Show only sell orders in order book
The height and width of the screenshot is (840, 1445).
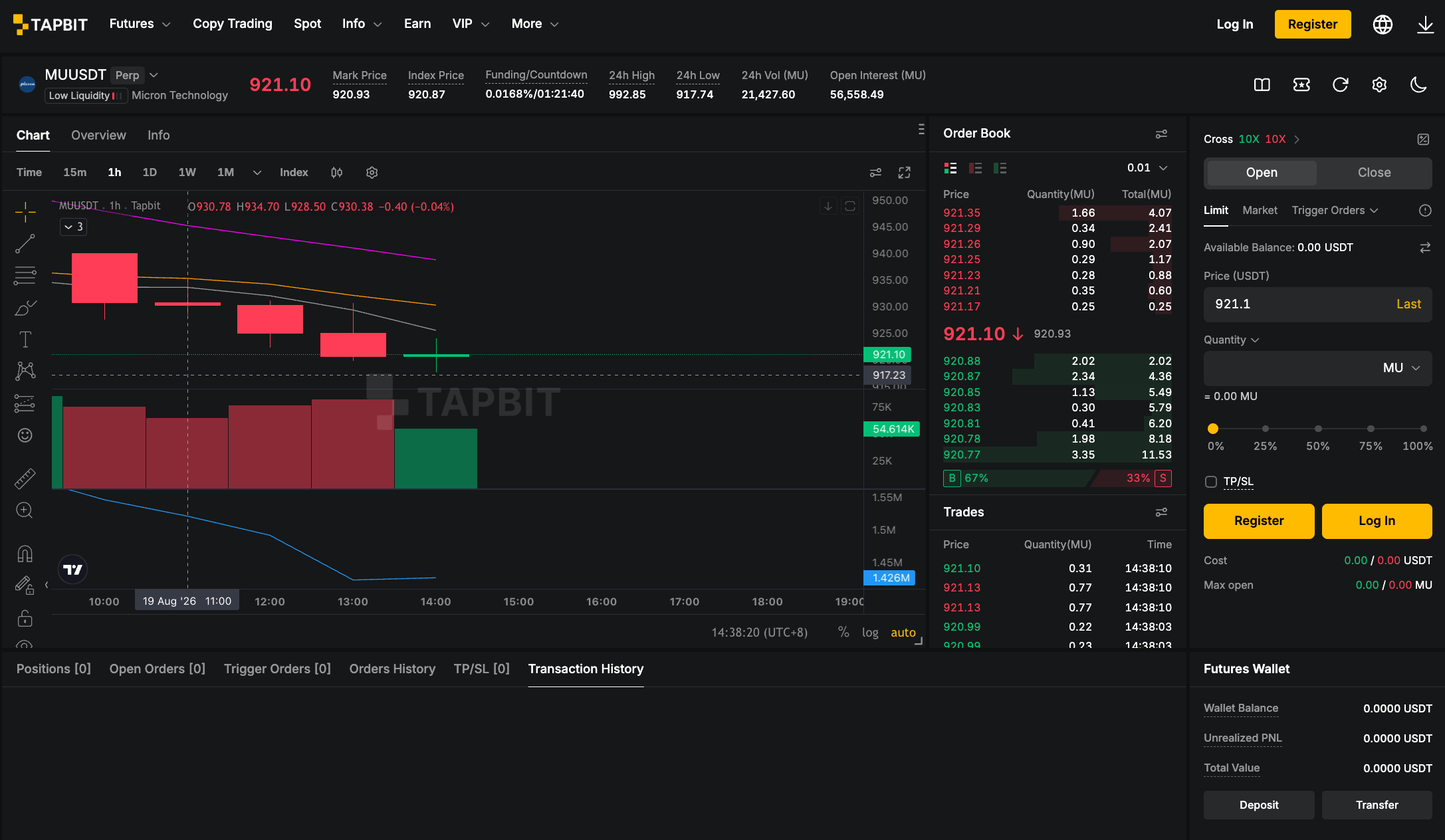click(975, 168)
